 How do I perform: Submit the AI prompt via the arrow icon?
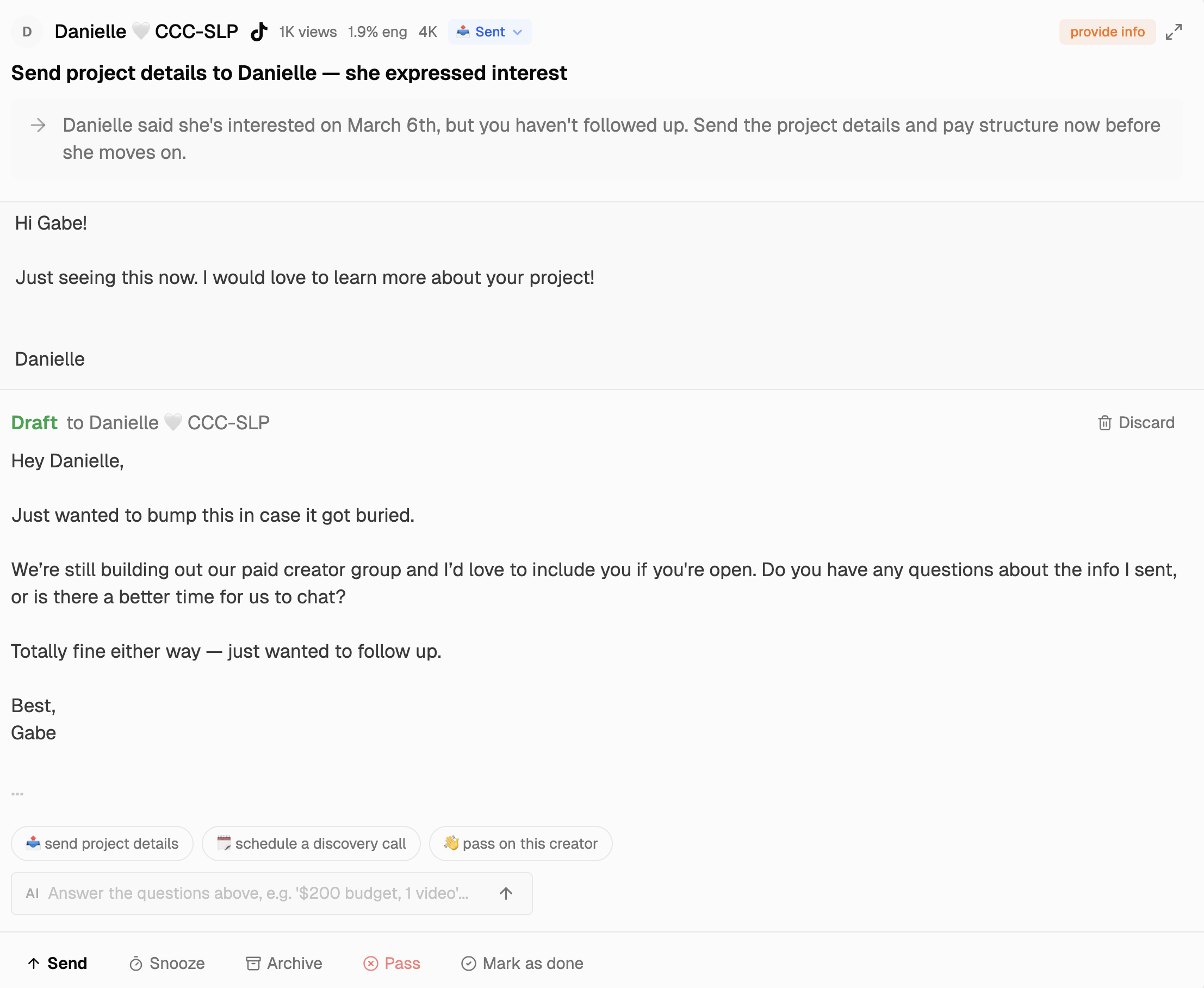[x=505, y=893]
